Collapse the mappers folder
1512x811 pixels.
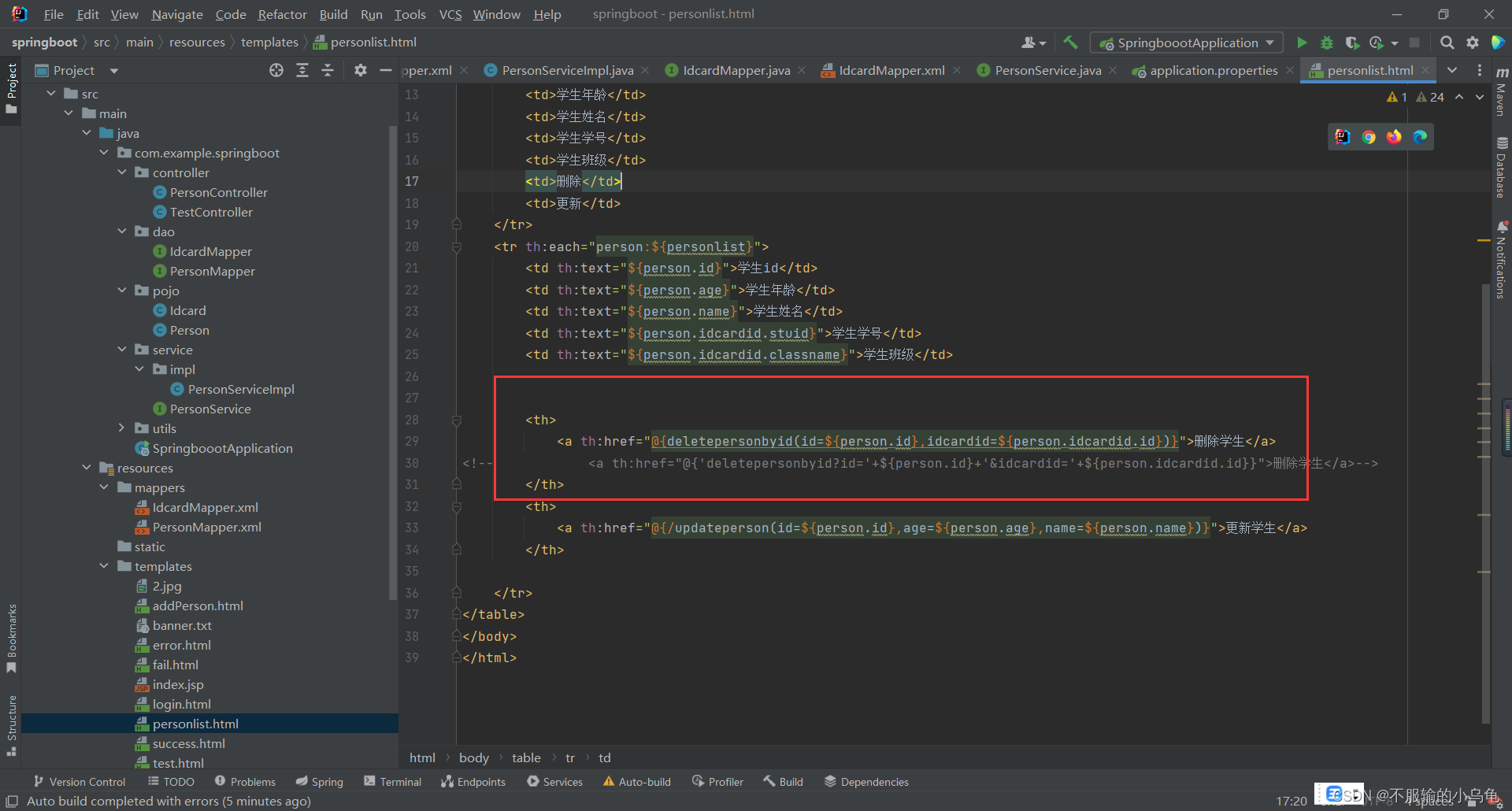point(104,487)
